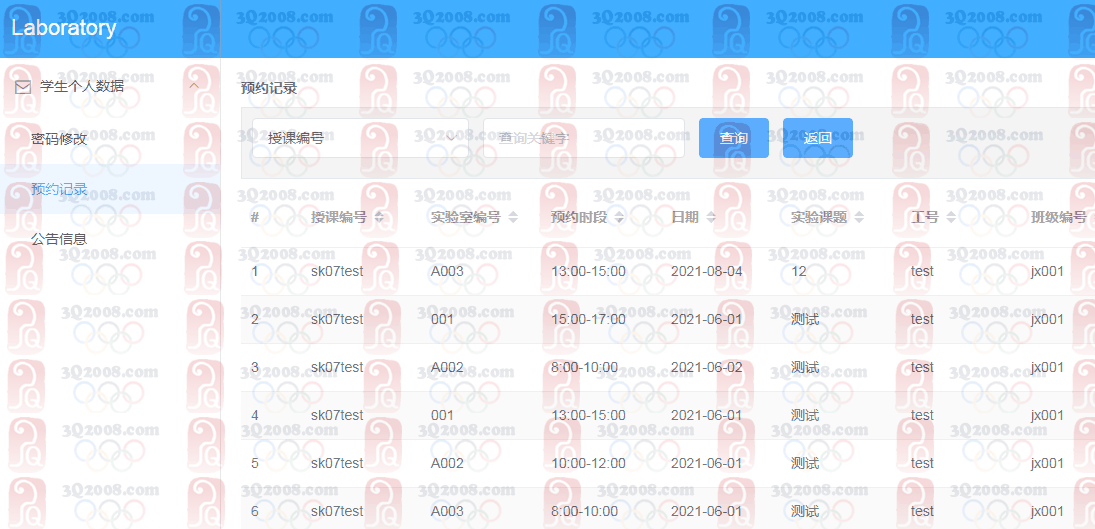The width and height of the screenshot is (1095, 529).
Task: Open the 授课编号 search field dropdown
Action: pos(360,138)
